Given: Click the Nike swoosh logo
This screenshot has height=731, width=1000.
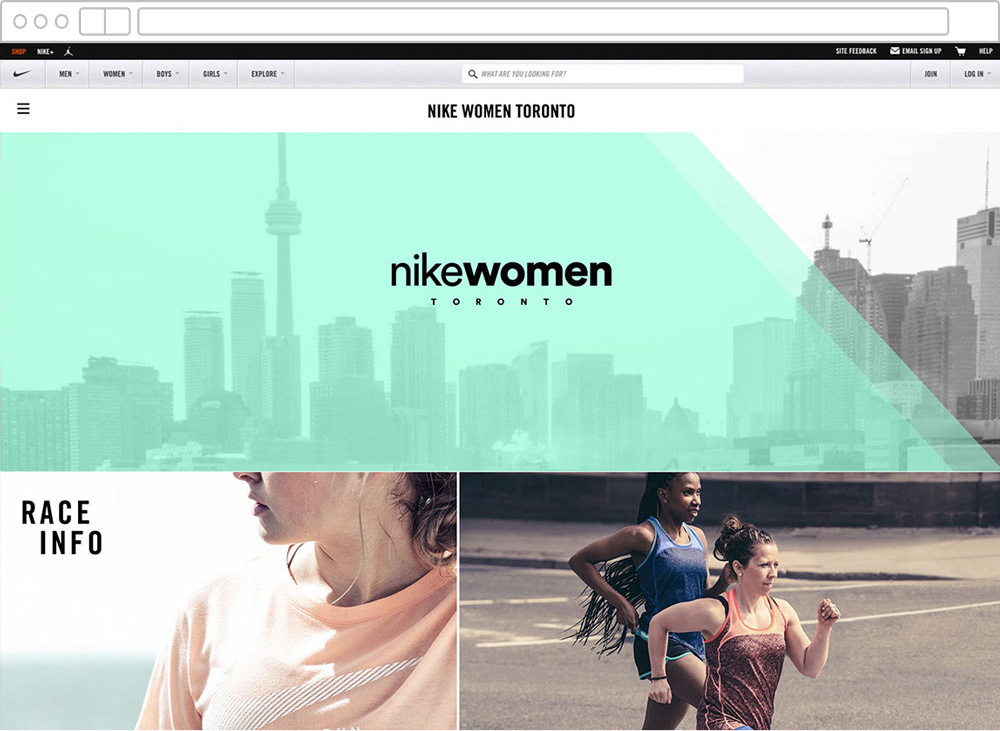Looking at the screenshot, I should click(x=22, y=74).
